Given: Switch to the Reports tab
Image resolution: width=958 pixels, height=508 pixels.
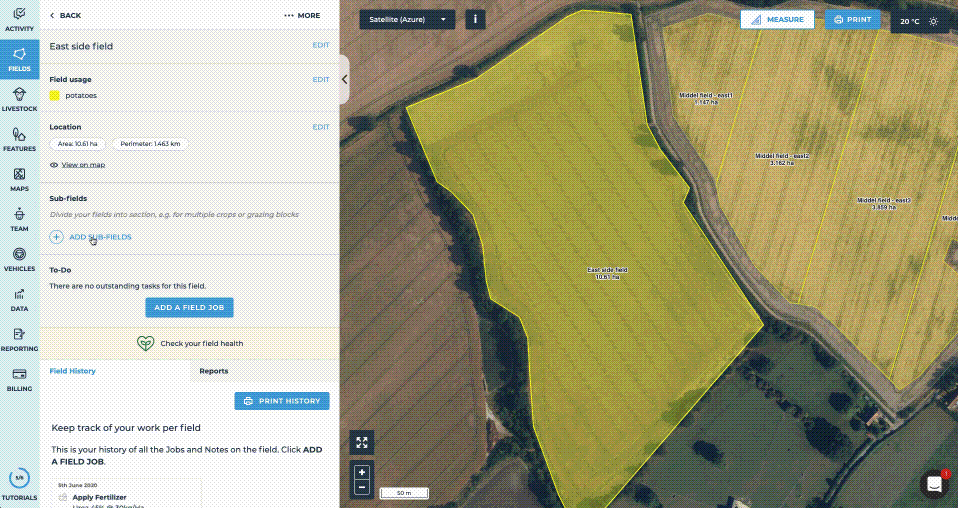Looking at the screenshot, I should click(214, 371).
